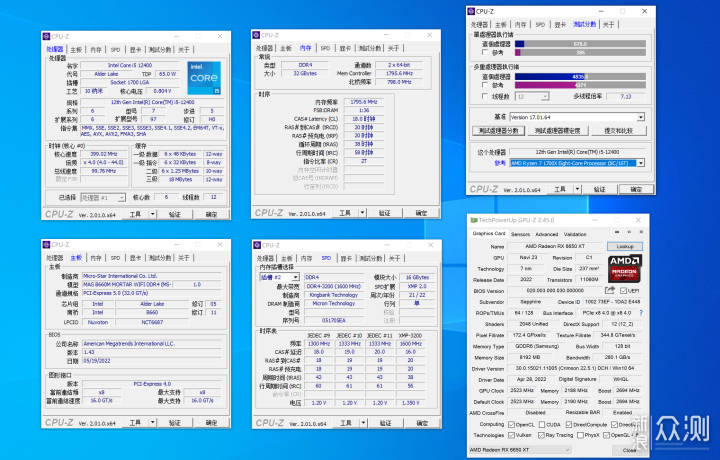Select the 显卡 tab in the processor window

point(135,50)
